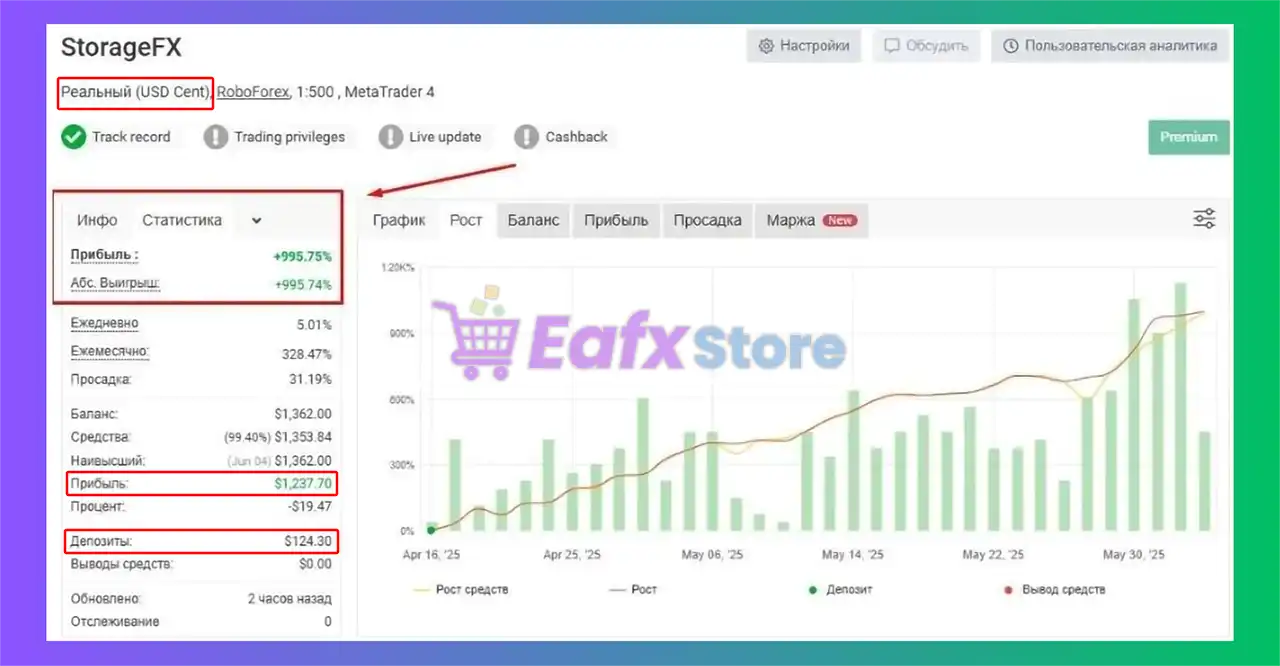Click the green Premium button
This screenshot has width=1280, height=666.
click(1189, 137)
